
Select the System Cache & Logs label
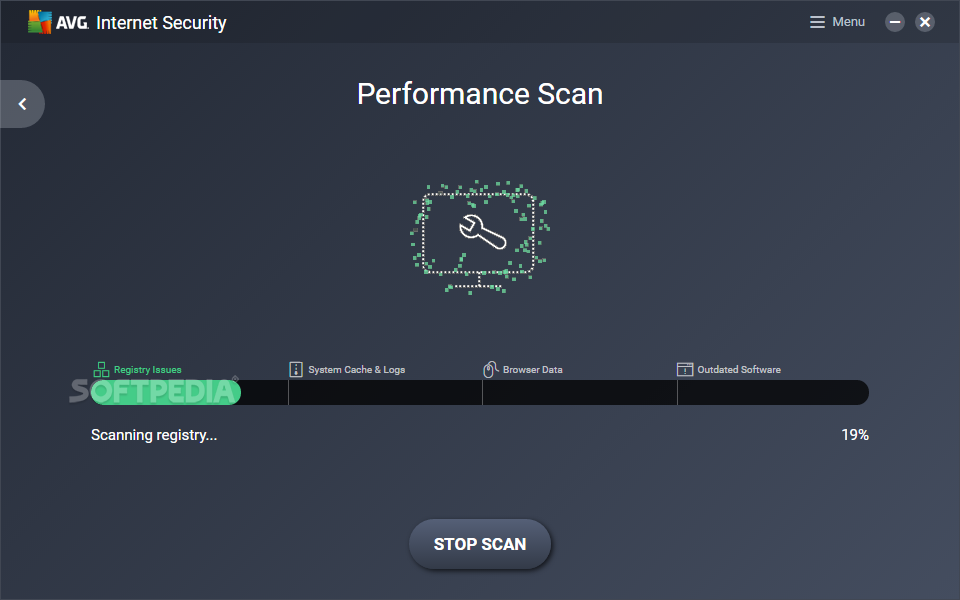356,370
